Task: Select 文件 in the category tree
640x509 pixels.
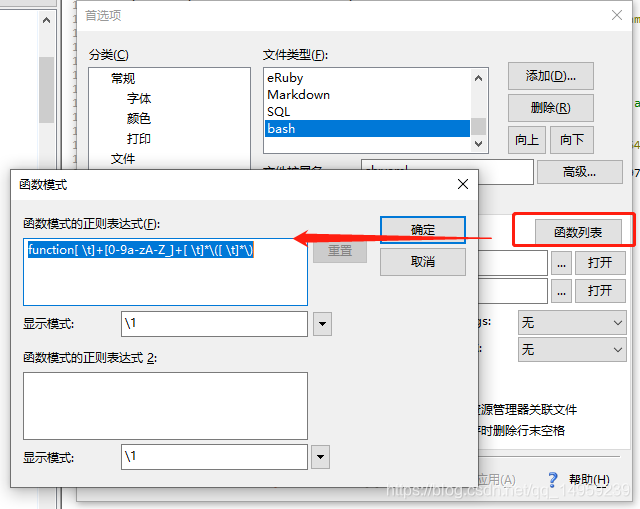Action: [x=123, y=159]
